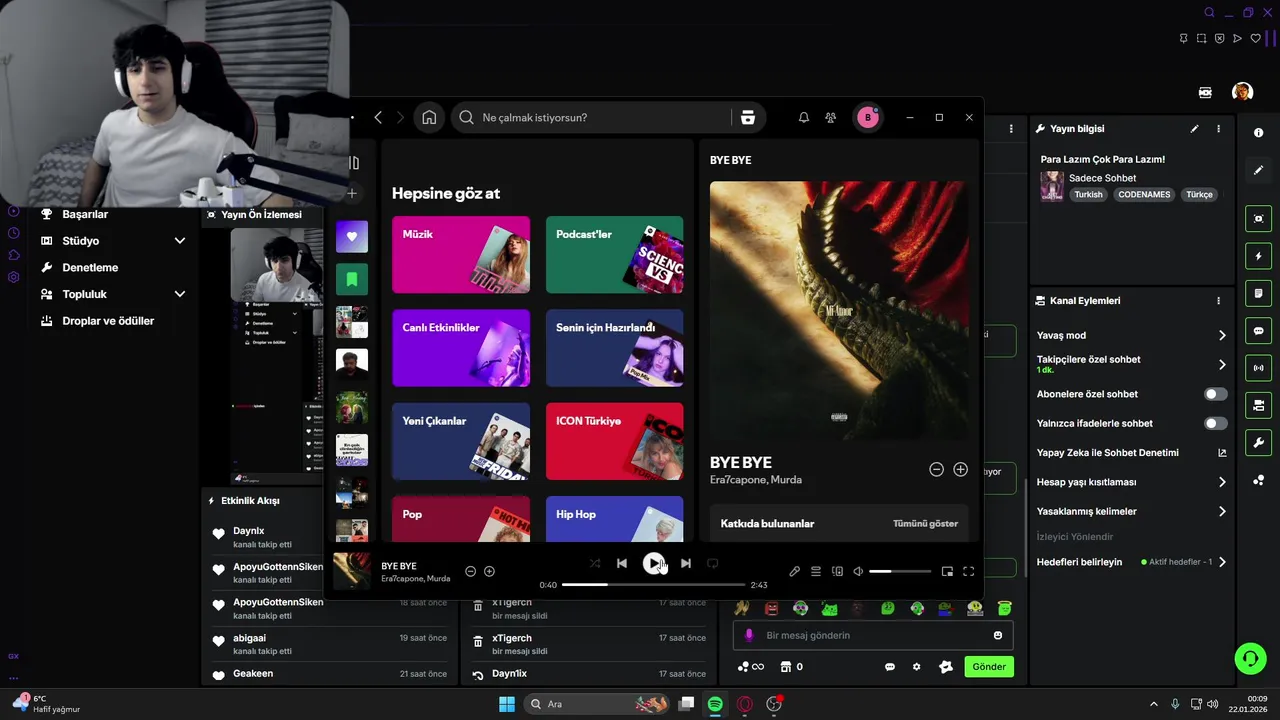Click the lightning bolt icon in right toolbar
Screen dimensions: 1280x720
(x=1258, y=256)
